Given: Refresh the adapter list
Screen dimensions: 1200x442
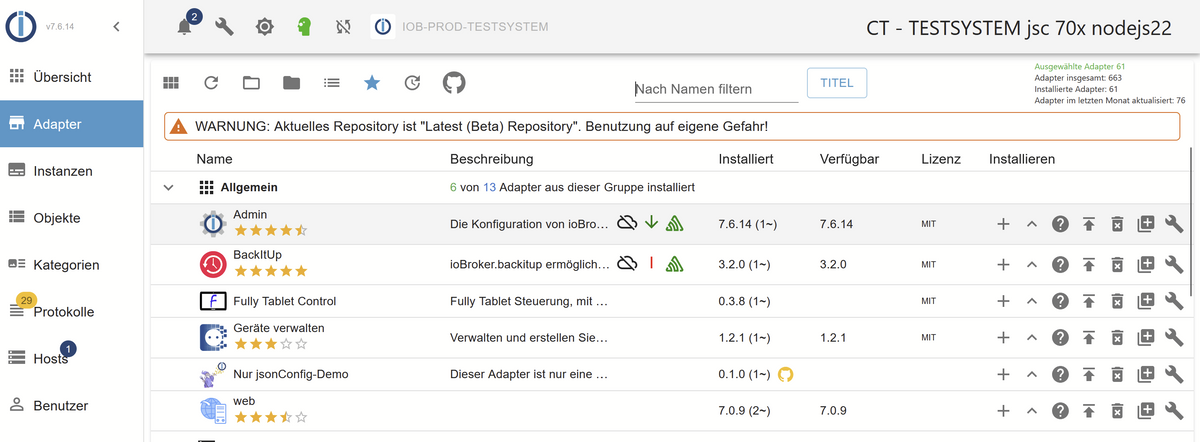Looking at the screenshot, I should click(x=211, y=83).
